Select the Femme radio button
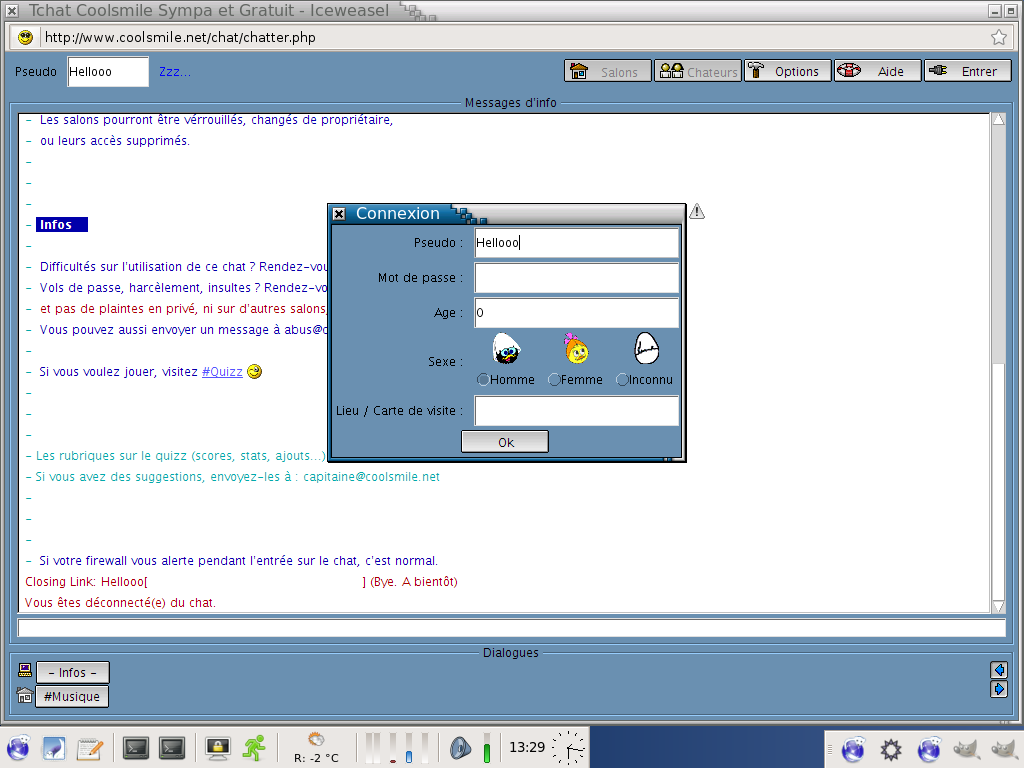Image resolution: width=1024 pixels, height=768 pixels. [x=554, y=379]
